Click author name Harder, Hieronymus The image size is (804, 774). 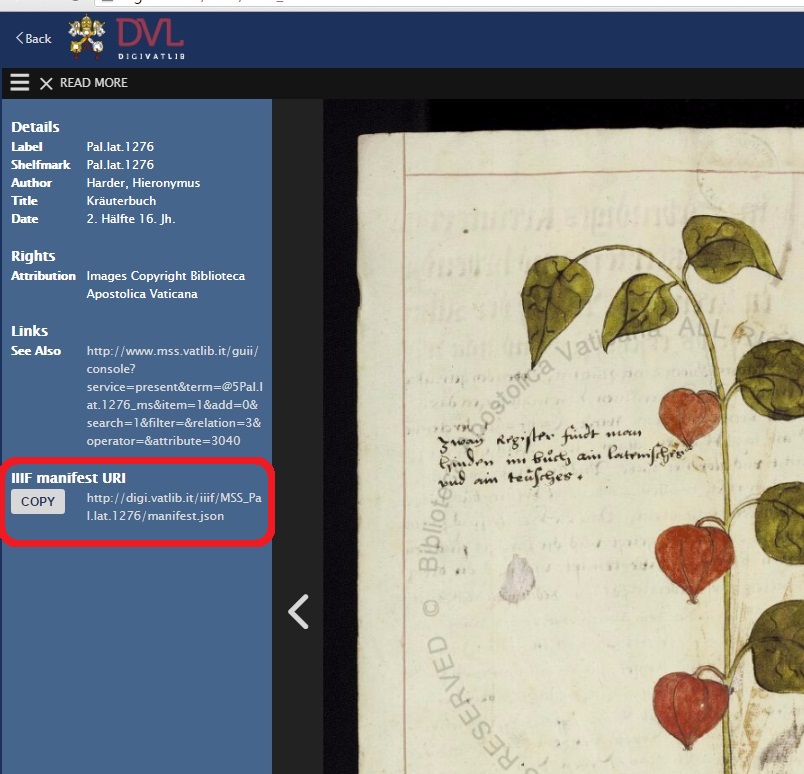pyautogui.click(x=143, y=183)
